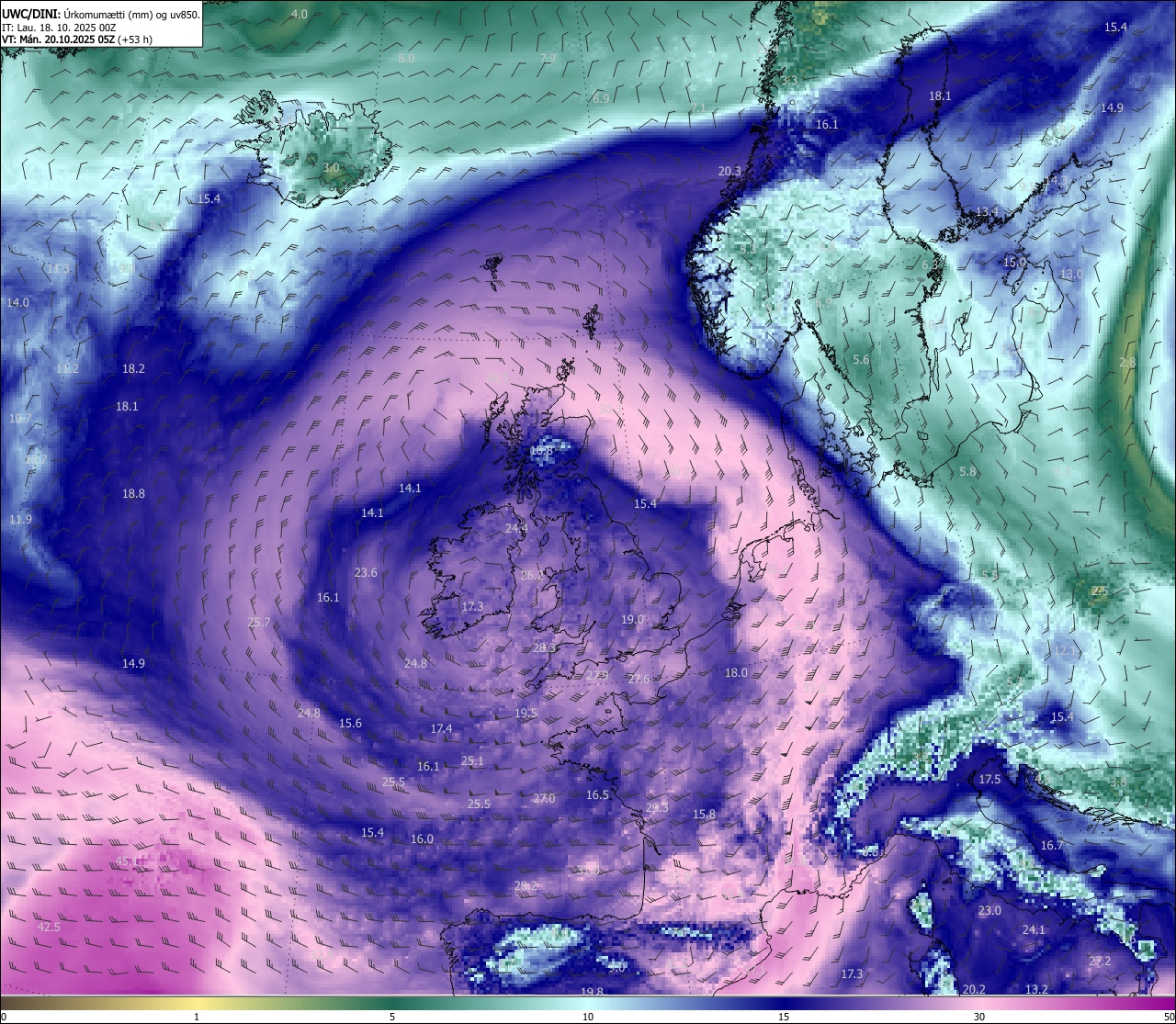
Task: Click the 19.0 value over England
Action: pos(632,619)
